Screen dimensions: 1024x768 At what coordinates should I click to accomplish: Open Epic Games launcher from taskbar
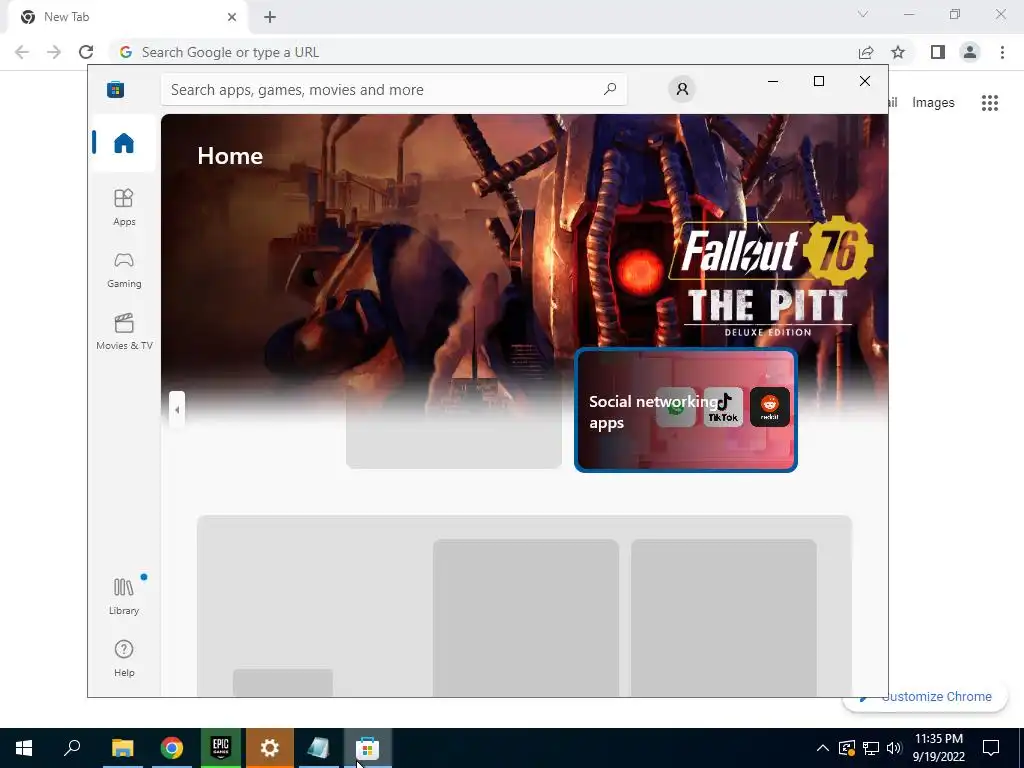pyautogui.click(x=221, y=748)
